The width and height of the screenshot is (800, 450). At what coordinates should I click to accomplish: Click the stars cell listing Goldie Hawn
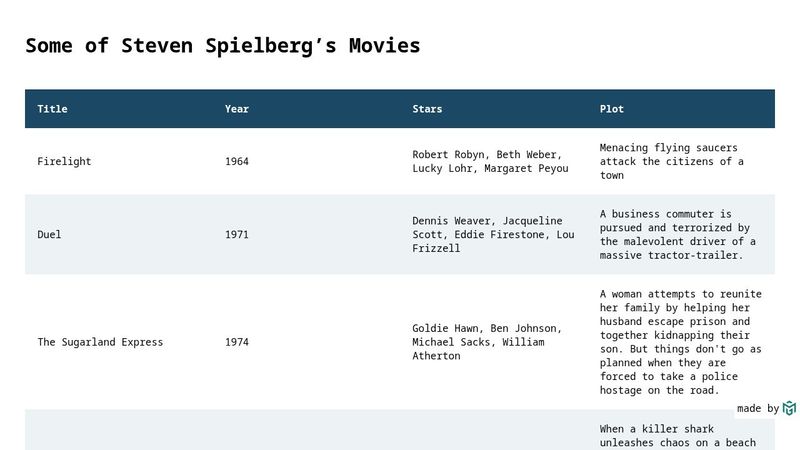494,342
